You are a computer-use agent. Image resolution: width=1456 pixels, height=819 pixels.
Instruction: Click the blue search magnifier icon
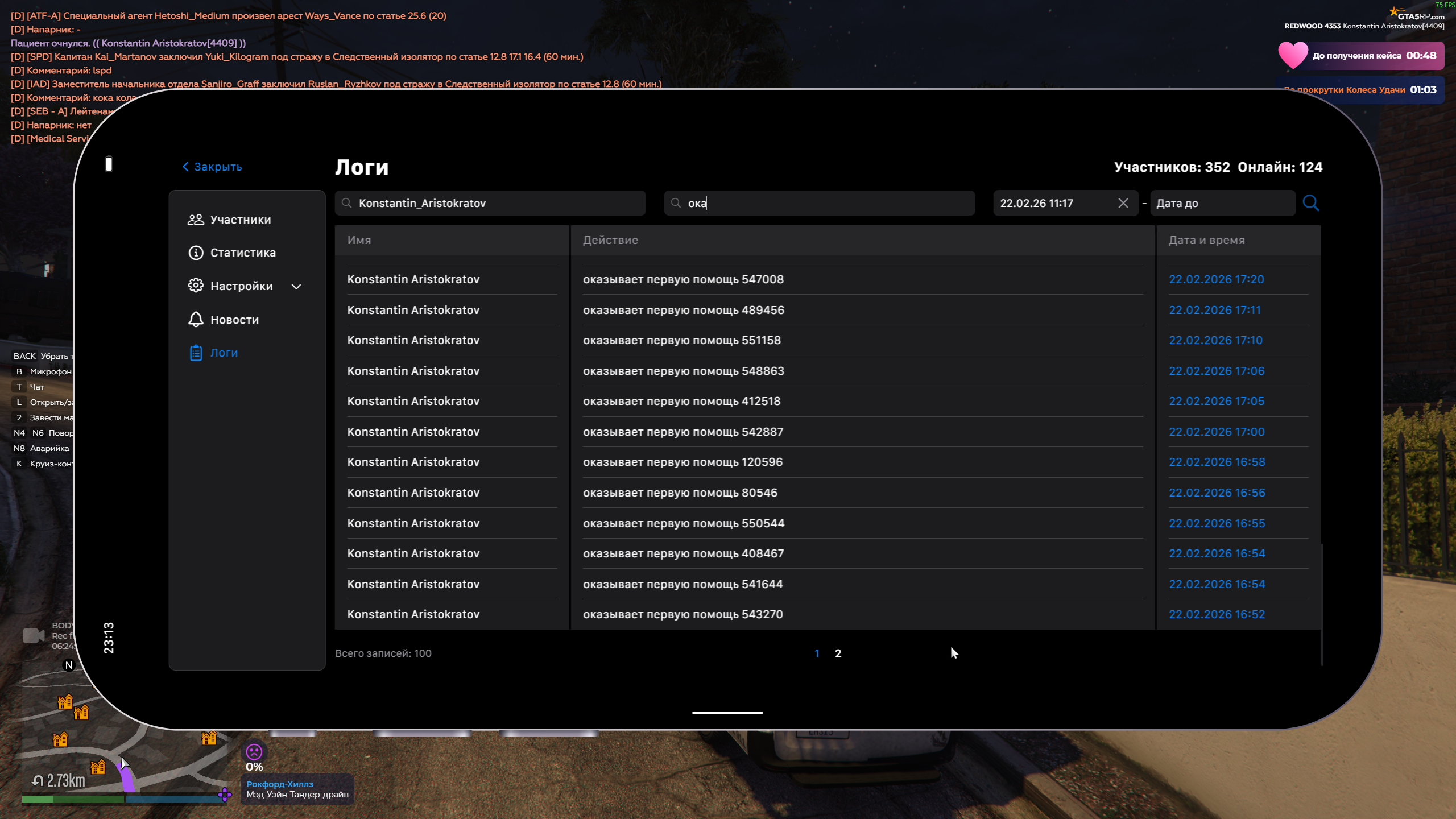(x=1310, y=203)
